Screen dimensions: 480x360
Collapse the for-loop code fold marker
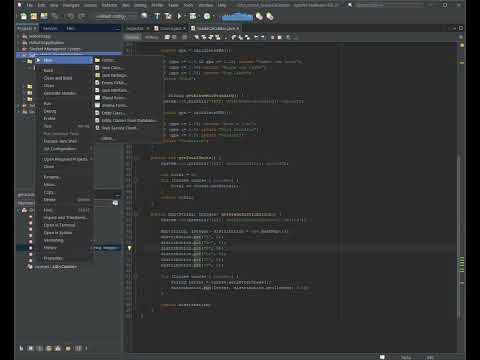click(x=136, y=180)
